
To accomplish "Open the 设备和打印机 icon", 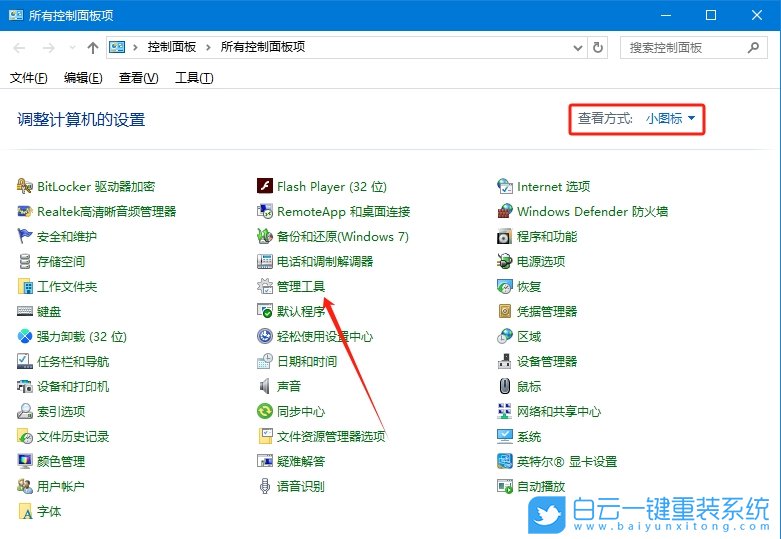I will (x=24, y=386).
